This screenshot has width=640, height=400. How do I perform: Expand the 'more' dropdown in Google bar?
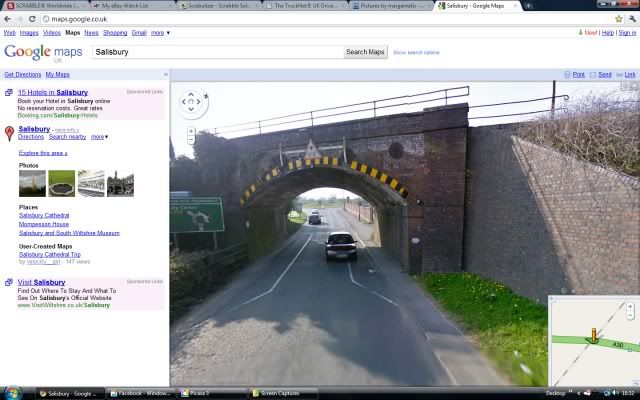[x=160, y=33]
